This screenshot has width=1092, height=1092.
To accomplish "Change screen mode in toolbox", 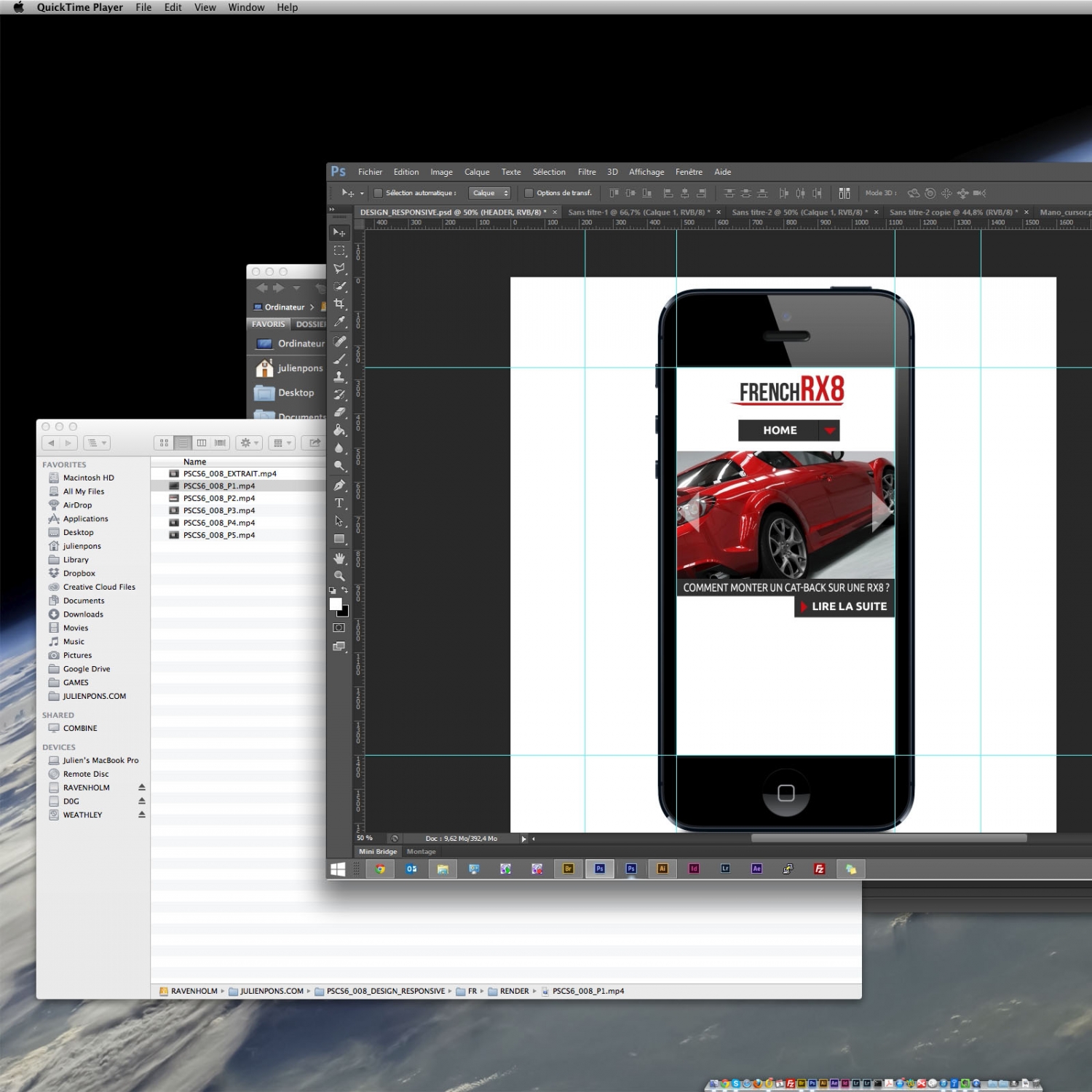I will (339, 646).
